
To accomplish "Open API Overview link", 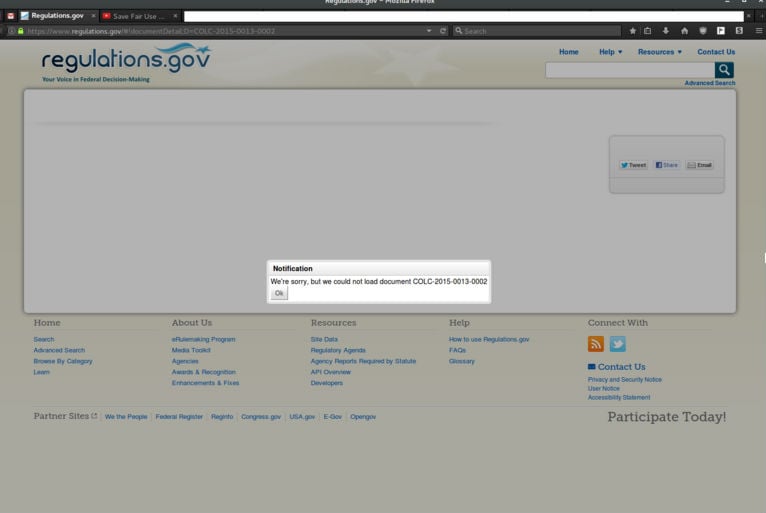I will pos(331,372).
